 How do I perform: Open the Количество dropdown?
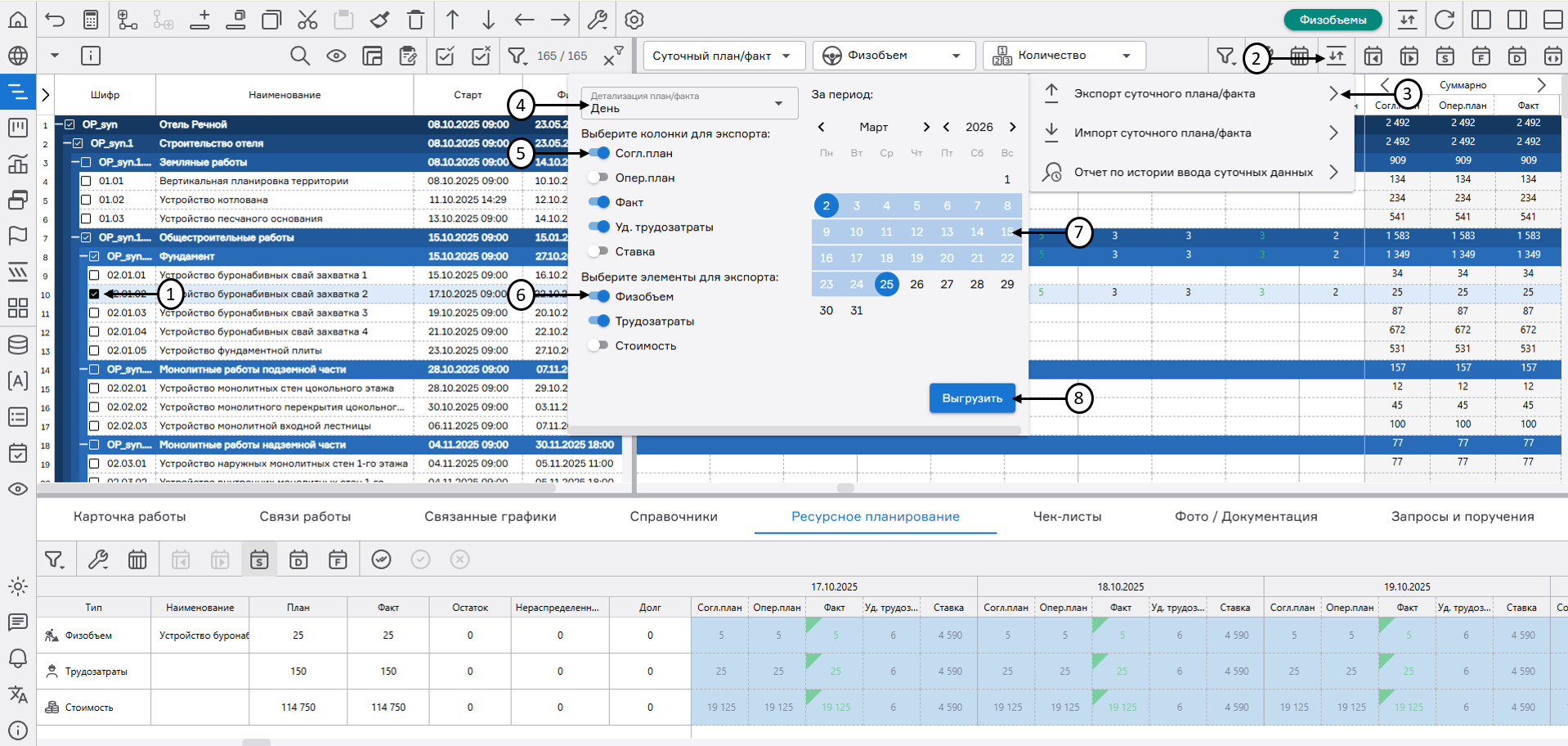tap(1064, 56)
